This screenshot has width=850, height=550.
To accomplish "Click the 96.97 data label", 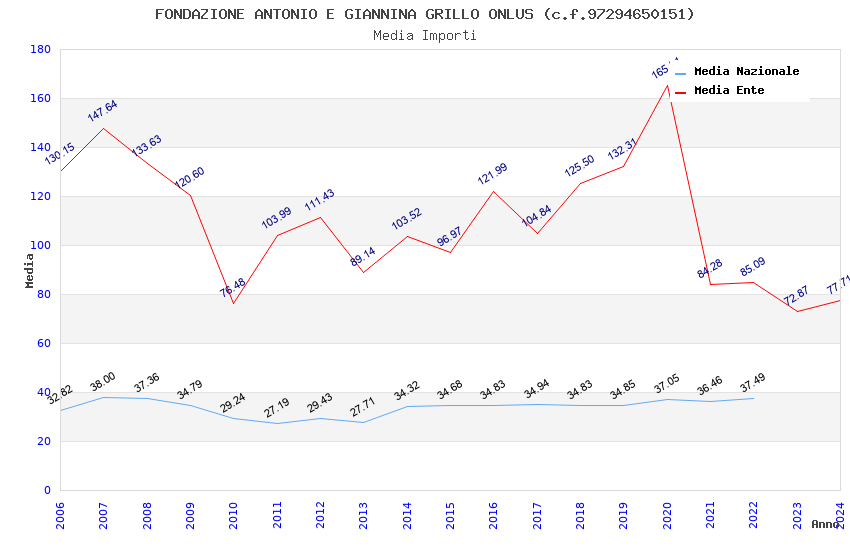I will [x=449, y=236].
